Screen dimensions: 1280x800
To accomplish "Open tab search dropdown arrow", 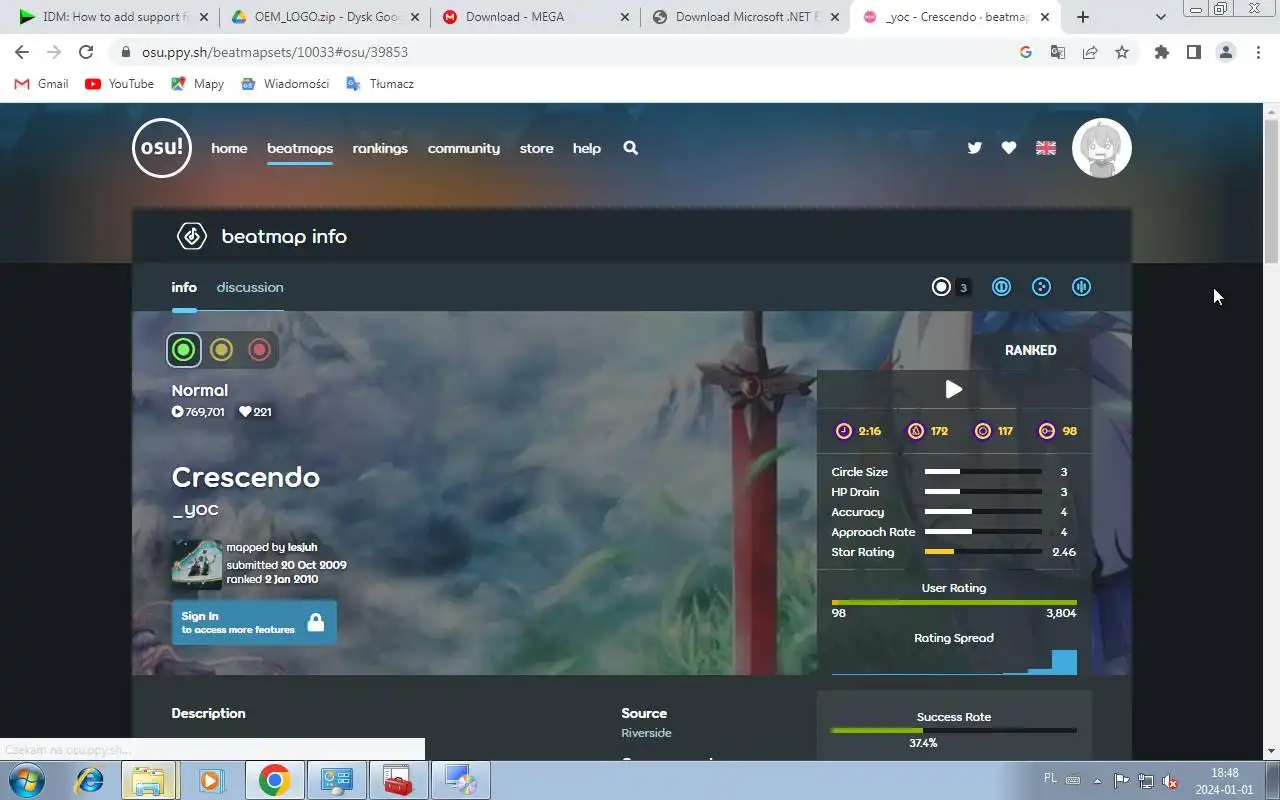I will click(x=1160, y=17).
